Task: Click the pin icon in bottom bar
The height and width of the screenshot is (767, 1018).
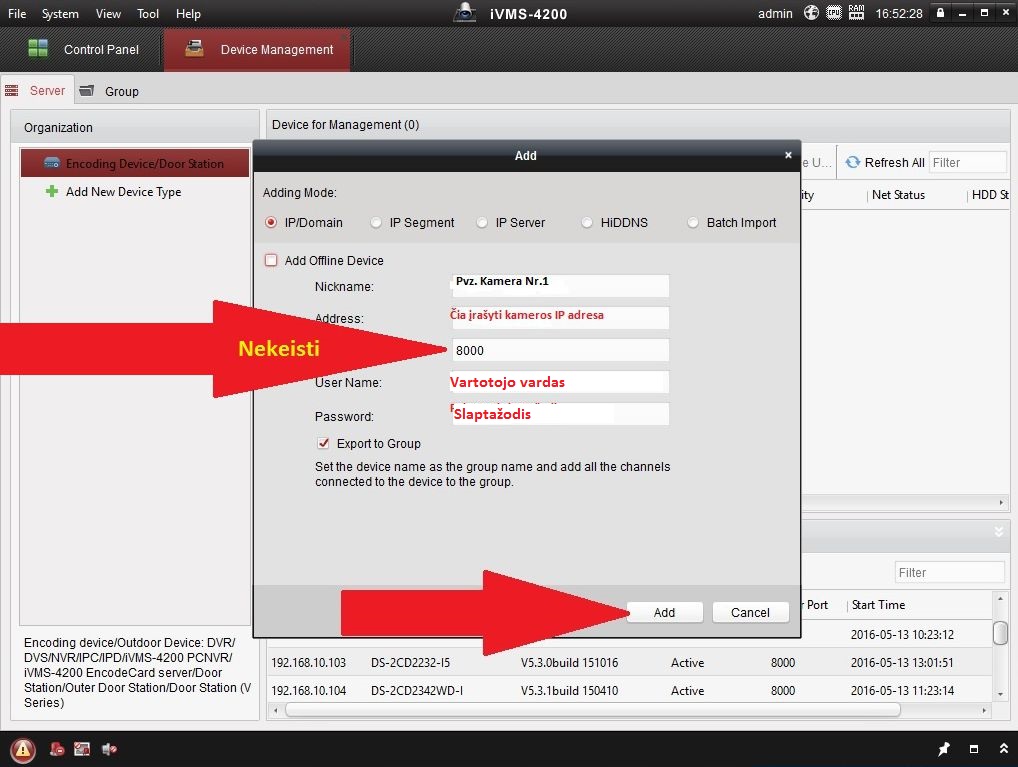Action: (x=943, y=749)
